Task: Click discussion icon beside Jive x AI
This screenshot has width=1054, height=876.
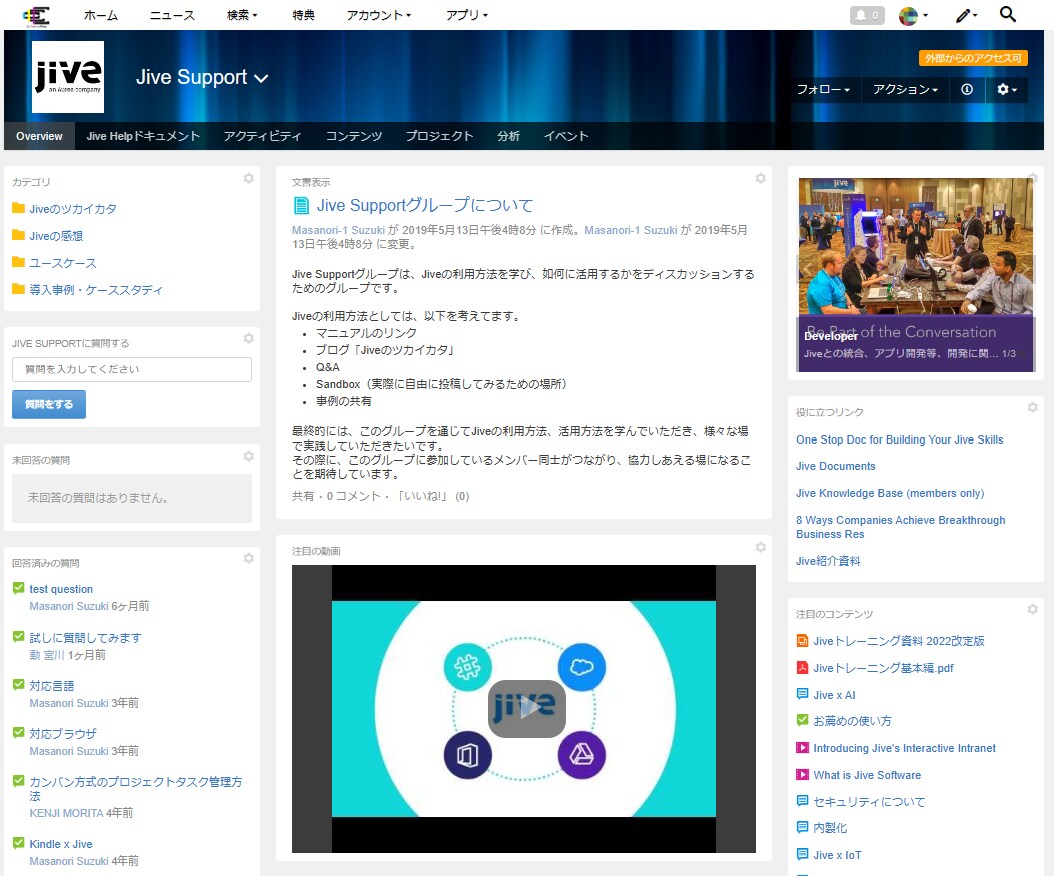Action: (x=802, y=694)
